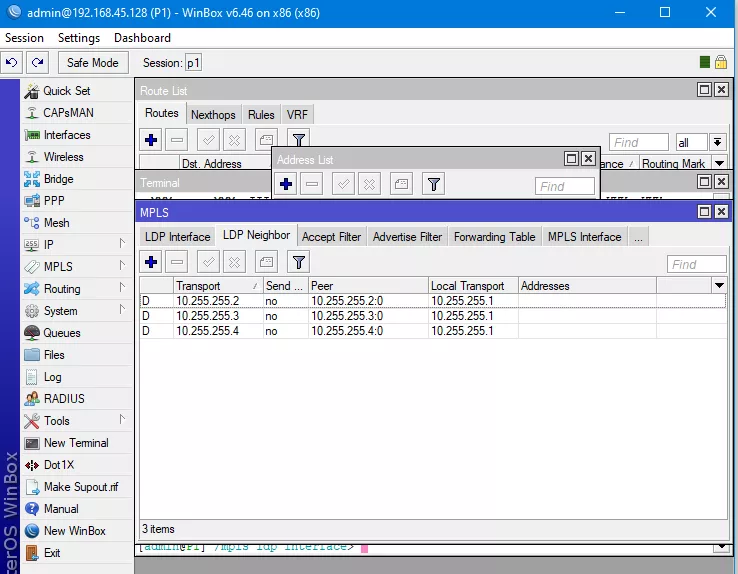This screenshot has width=738, height=574.
Task: Select the neighbor row 10.255.255.4
Action: 433,331
